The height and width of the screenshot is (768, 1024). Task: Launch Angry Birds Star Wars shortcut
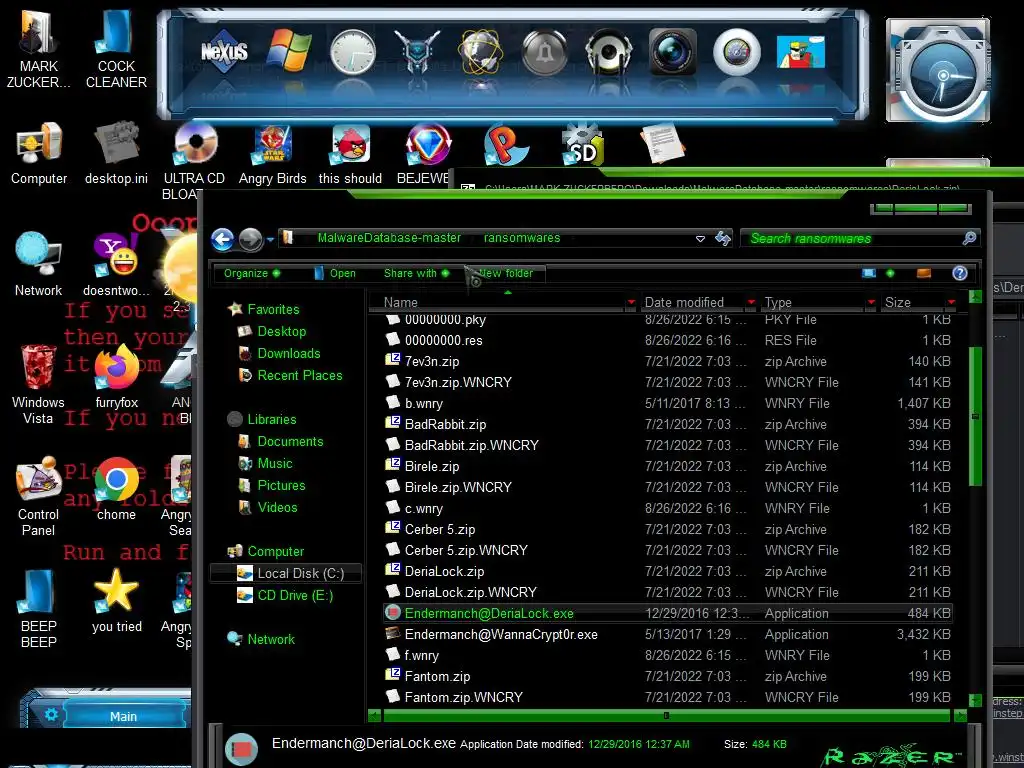(272, 155)
